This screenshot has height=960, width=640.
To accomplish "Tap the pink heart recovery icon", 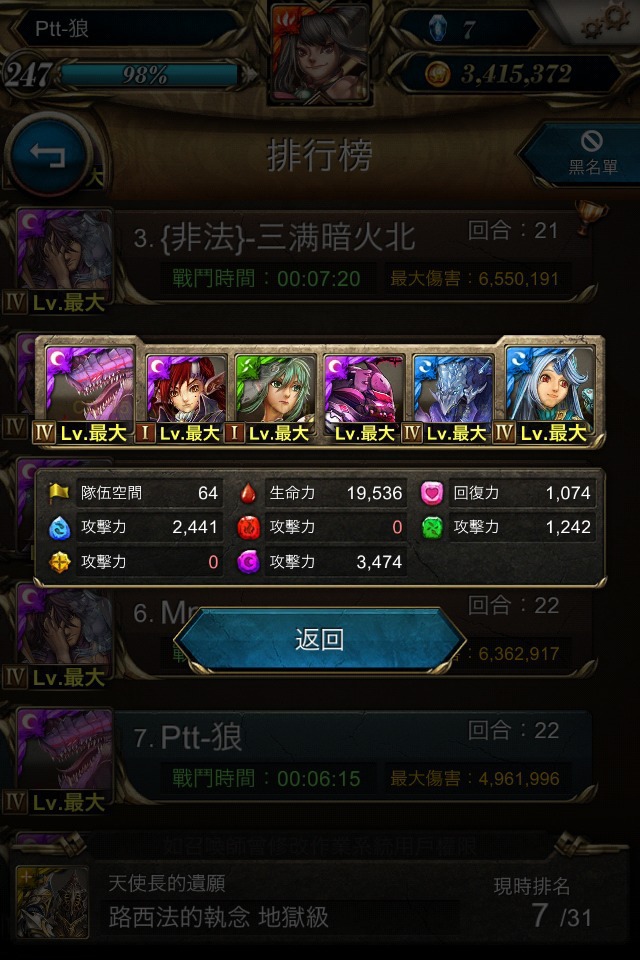I will 432,493.
